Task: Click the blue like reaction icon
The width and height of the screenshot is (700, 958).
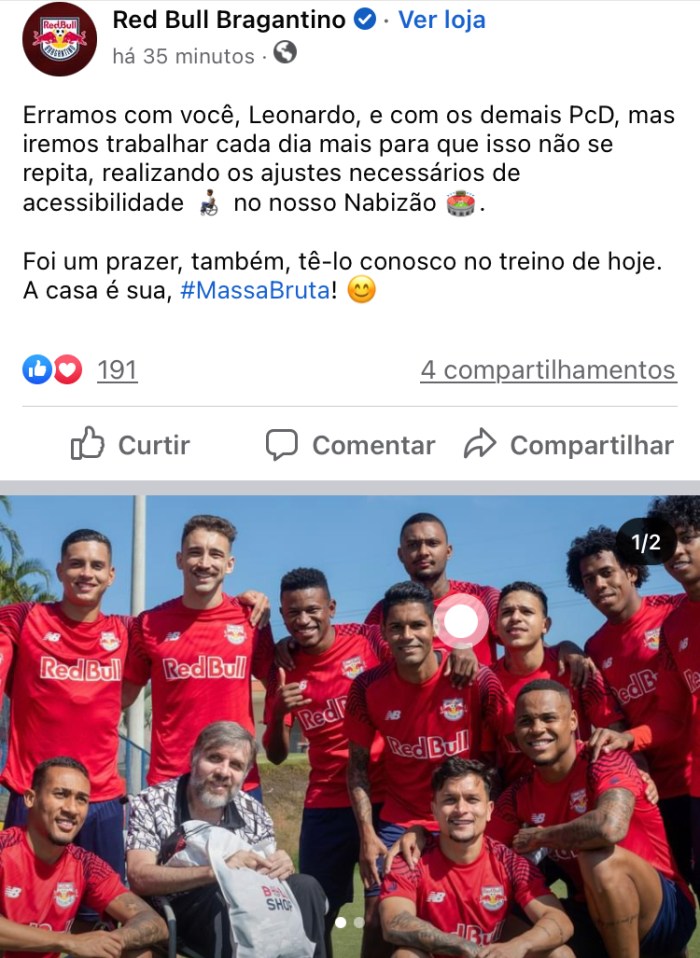Action: pos(37,369)
